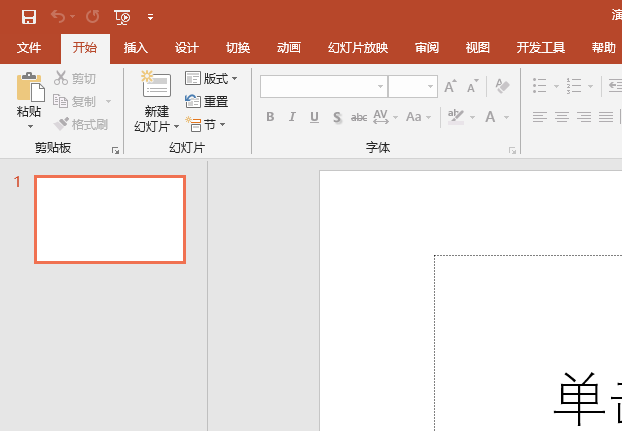Apply numbered list formatting

pyautogui.click(x=574, y=86)
